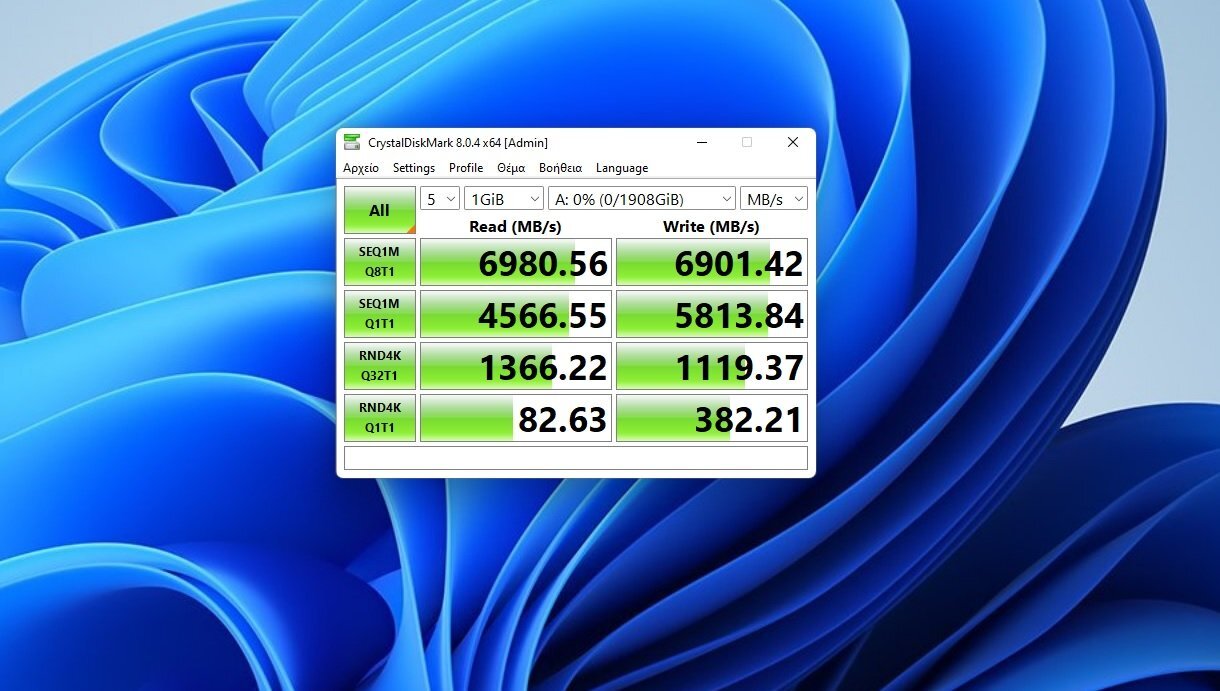Expand the test count dropdown showing 5
The width and height of the screenshot is (1220, 691).
[x=440, y=199]
